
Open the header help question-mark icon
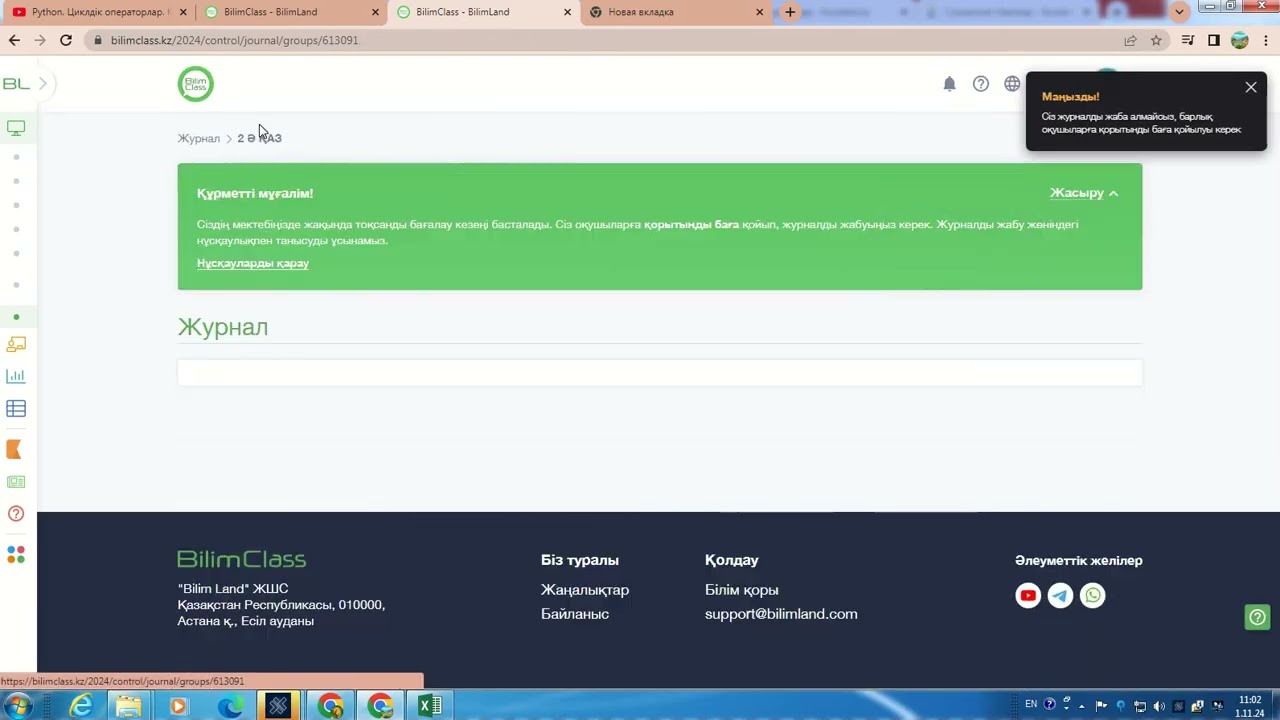coord(981,84)
